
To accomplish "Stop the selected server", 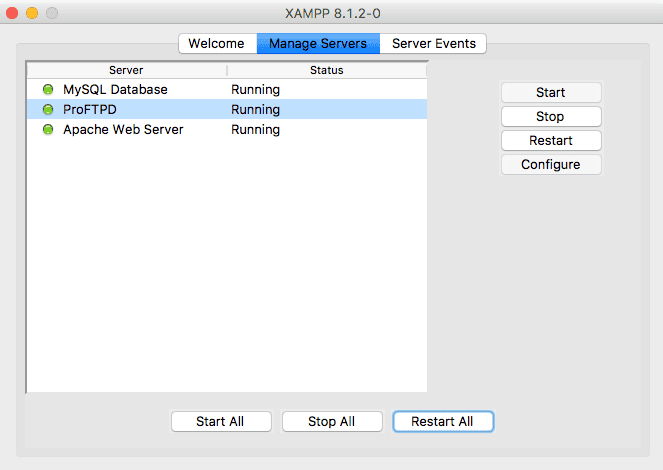I will (x=550, y=116).
